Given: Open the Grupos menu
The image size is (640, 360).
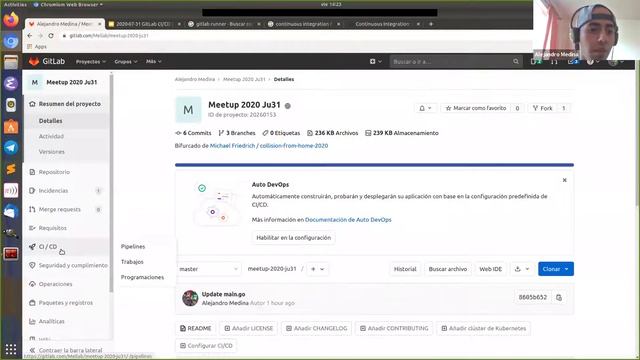Looking at the screenshot, I should tap(125, 62).
